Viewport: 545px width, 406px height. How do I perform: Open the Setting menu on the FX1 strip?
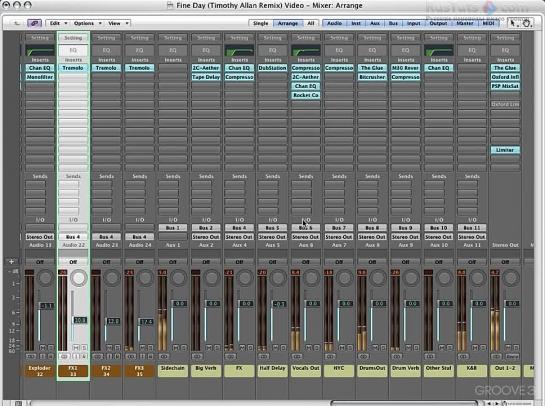pos(73,38)
